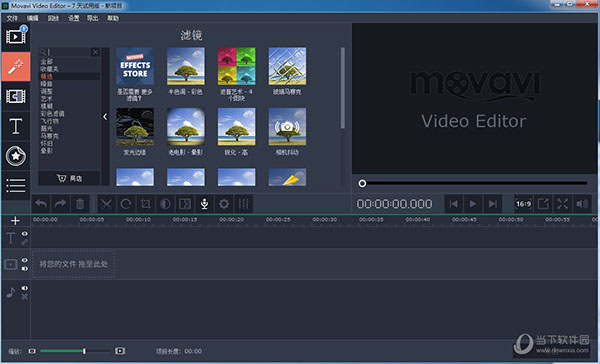Click the Play button under preview
Viewport: 600px width, 364px height.
click(x=473, y=204)
